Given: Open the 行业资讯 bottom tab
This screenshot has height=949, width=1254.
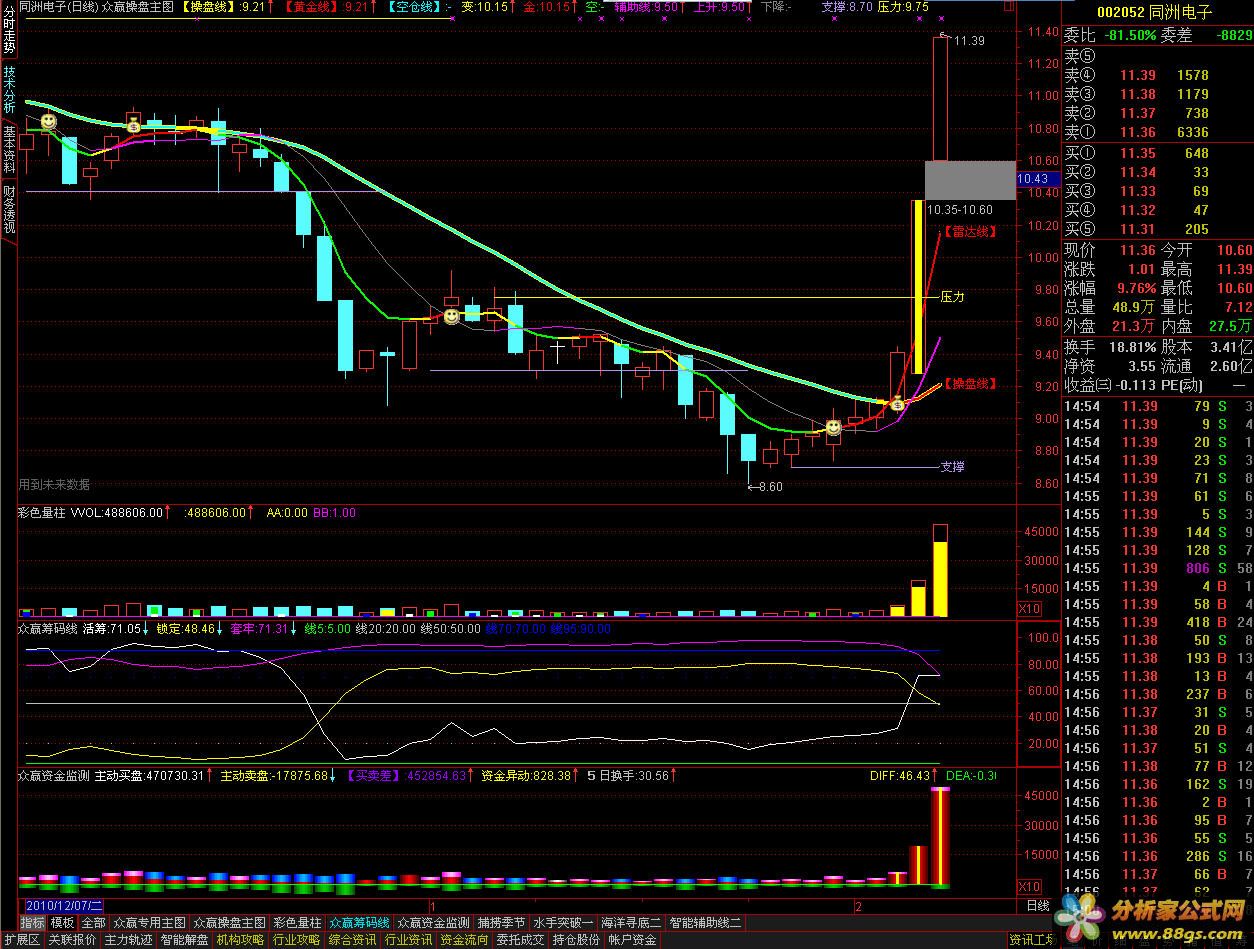Looking at the screenshot, I should 408,940.
